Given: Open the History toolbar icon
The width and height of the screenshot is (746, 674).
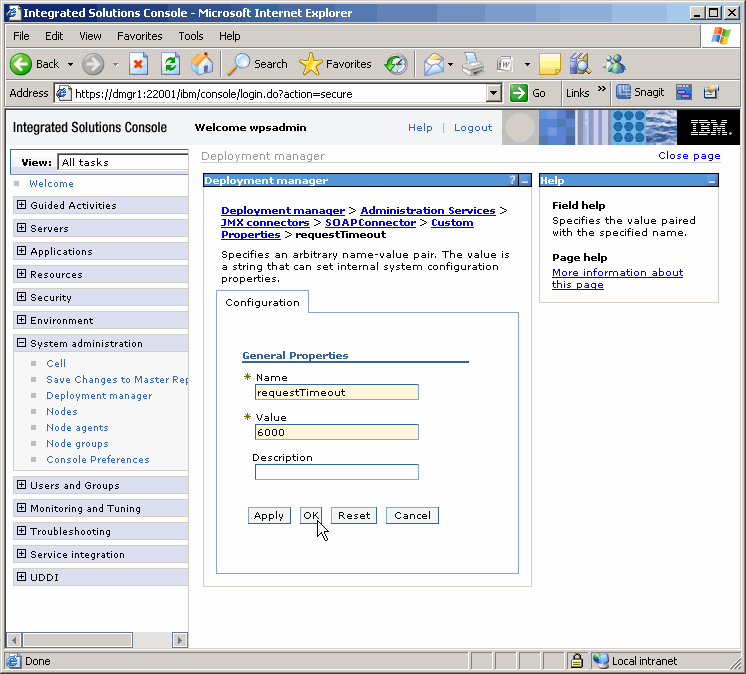Looking at the screenshot, I should point(396,64).
